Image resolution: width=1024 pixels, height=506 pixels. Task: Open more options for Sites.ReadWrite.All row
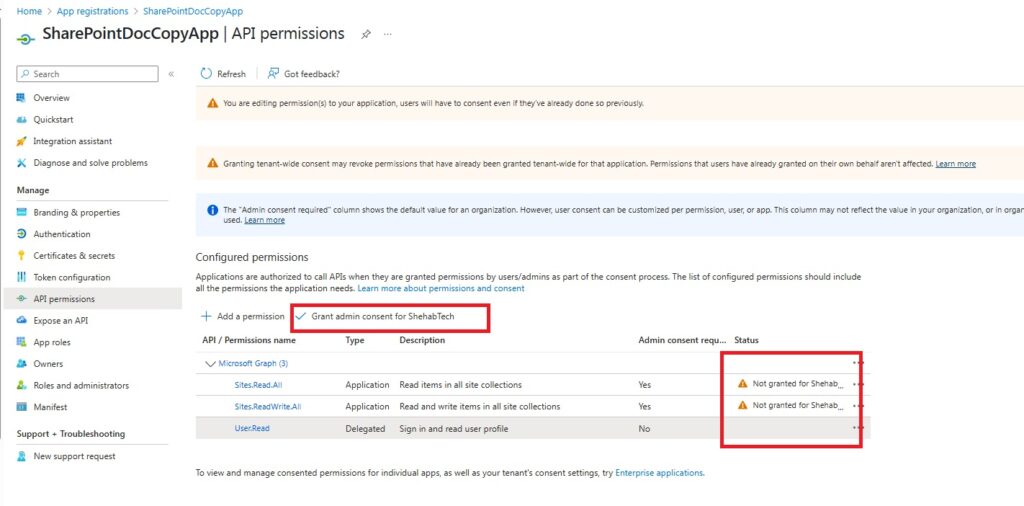pyautogui.click(x=858, y=406)
